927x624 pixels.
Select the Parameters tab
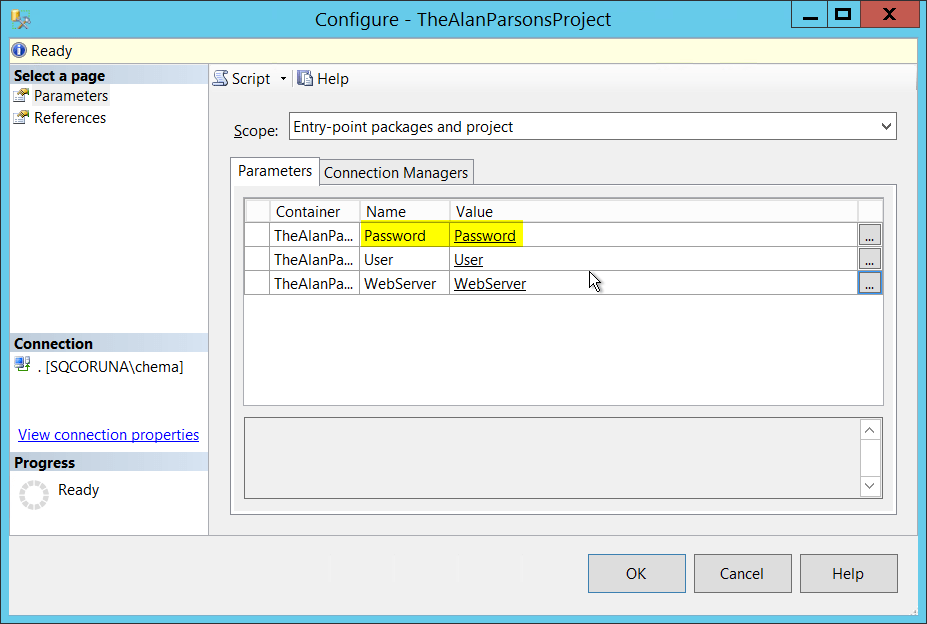click(274, 171)
